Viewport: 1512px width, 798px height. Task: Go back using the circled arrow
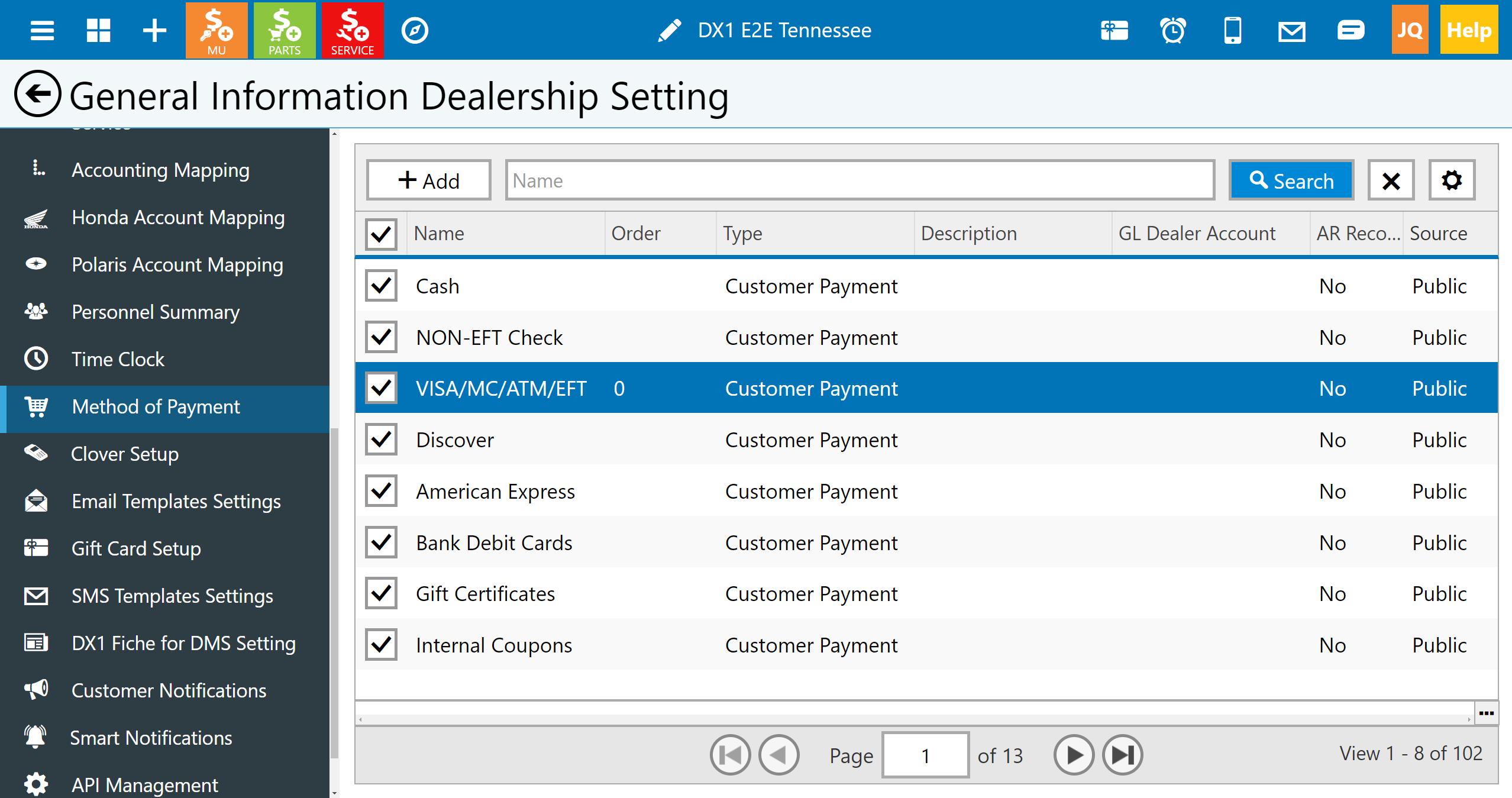37,95
